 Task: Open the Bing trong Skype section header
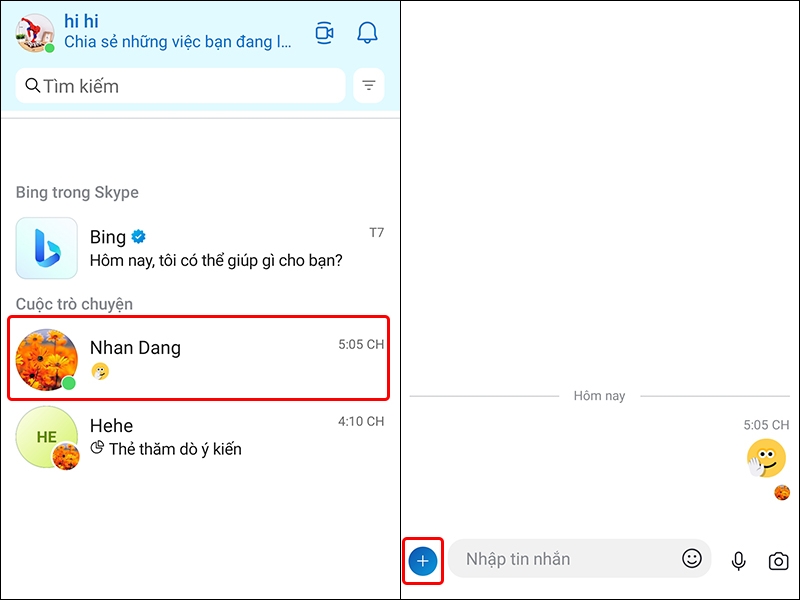(x=77, y=192)
